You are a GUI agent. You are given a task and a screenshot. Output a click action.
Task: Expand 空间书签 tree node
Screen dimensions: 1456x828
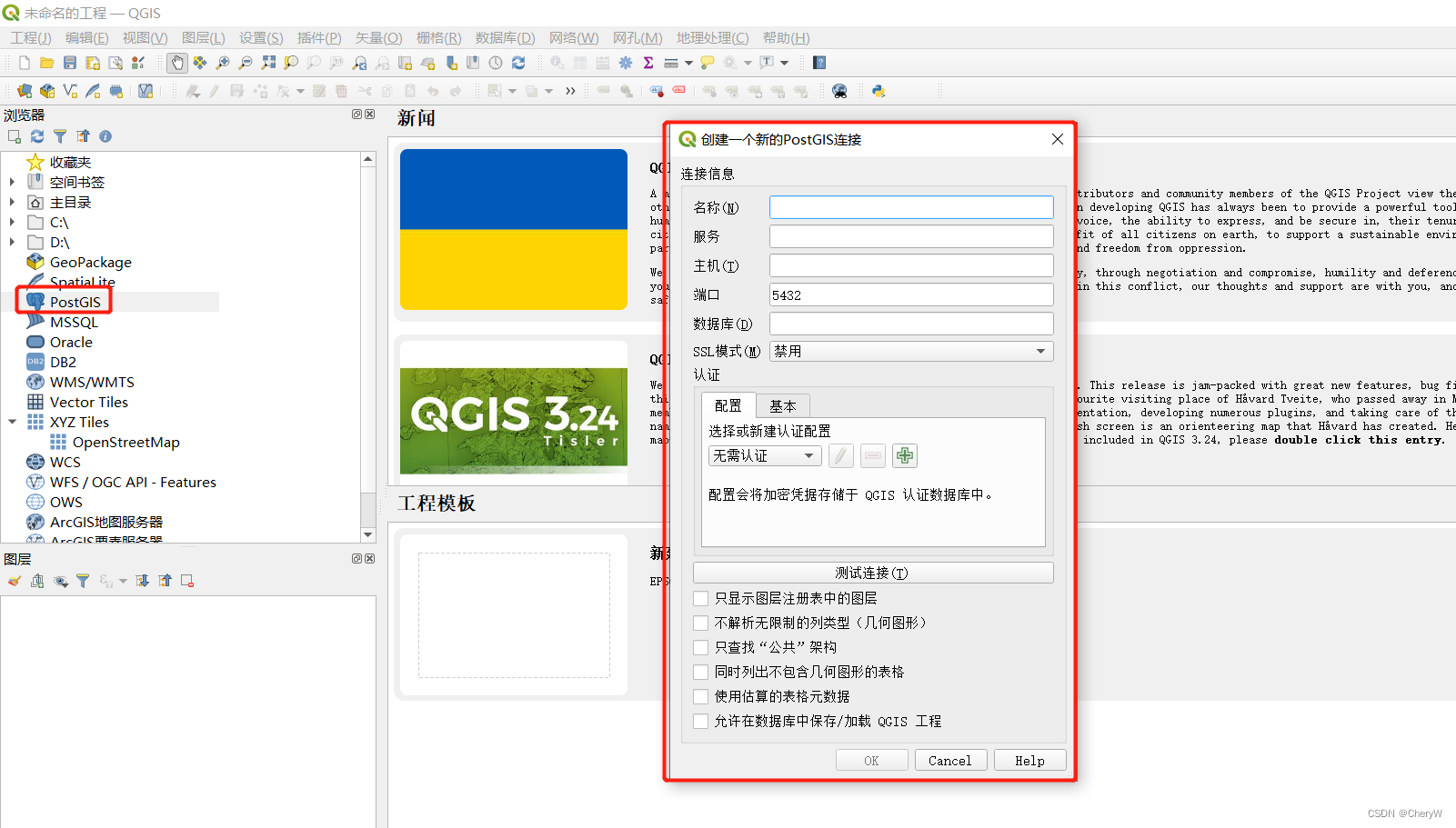(x=12, y=182)
